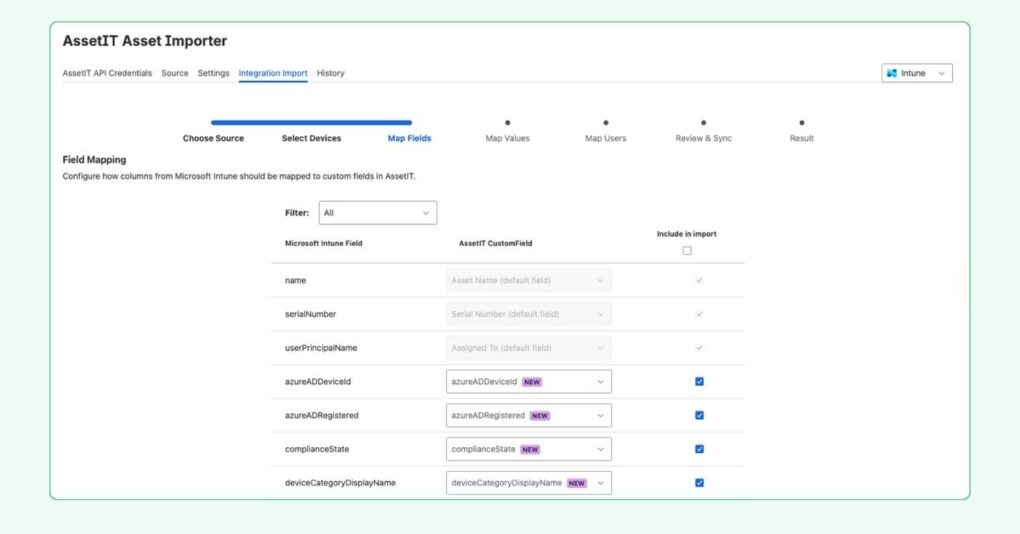Open the Assigned To default field dropdown

528,348
